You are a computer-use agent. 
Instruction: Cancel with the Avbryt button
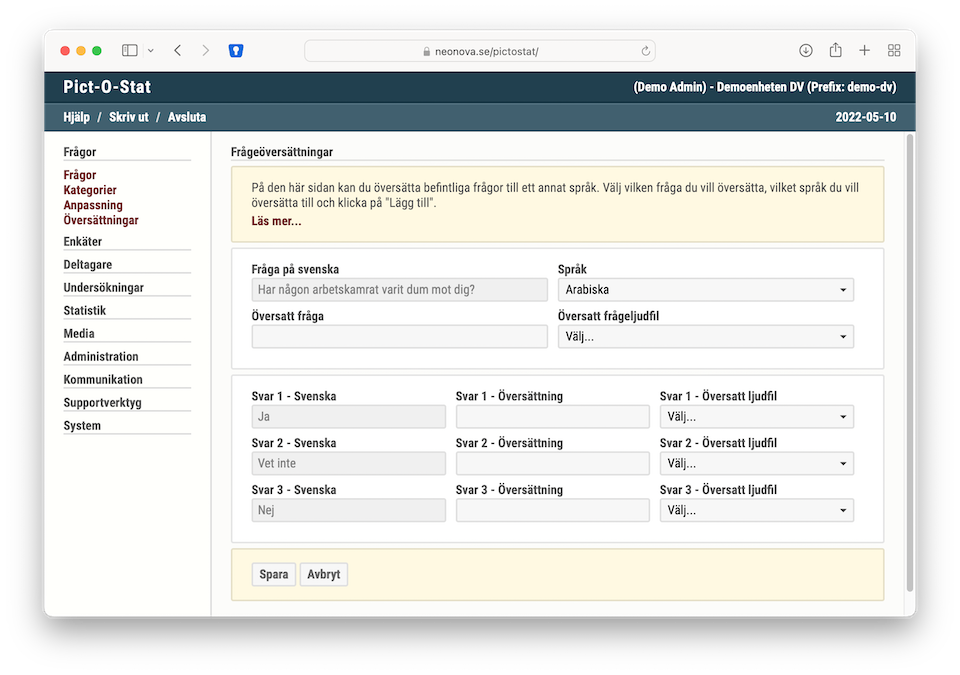(x=323, y=575)
